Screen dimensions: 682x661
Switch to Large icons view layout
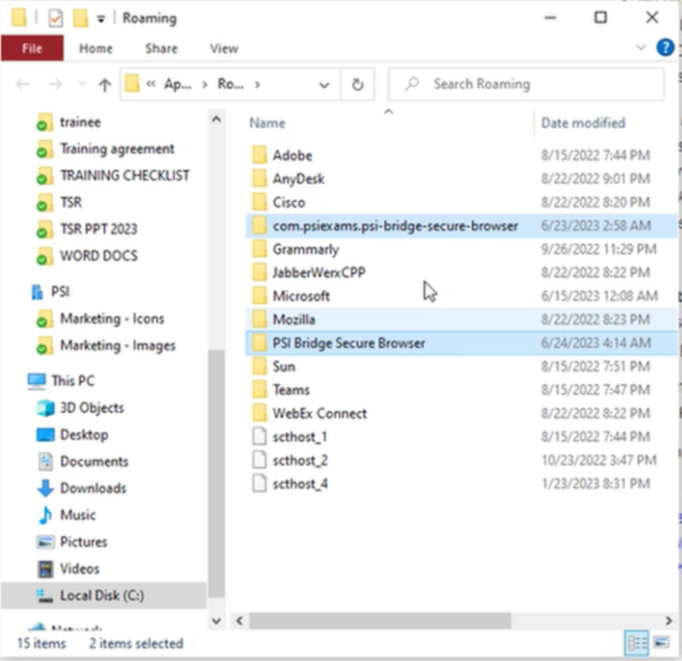pyautogui.click(x=661, y=642)
